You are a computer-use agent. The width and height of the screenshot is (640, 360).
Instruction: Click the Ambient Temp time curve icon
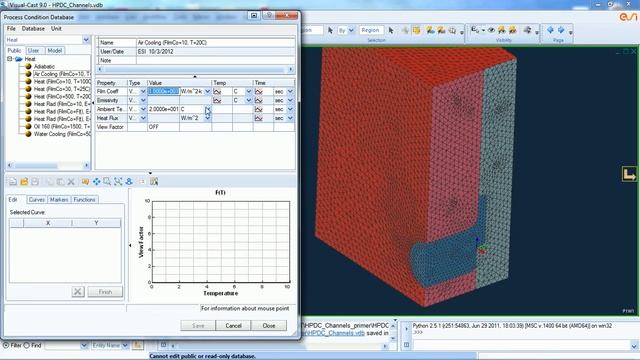pos(258,109)
